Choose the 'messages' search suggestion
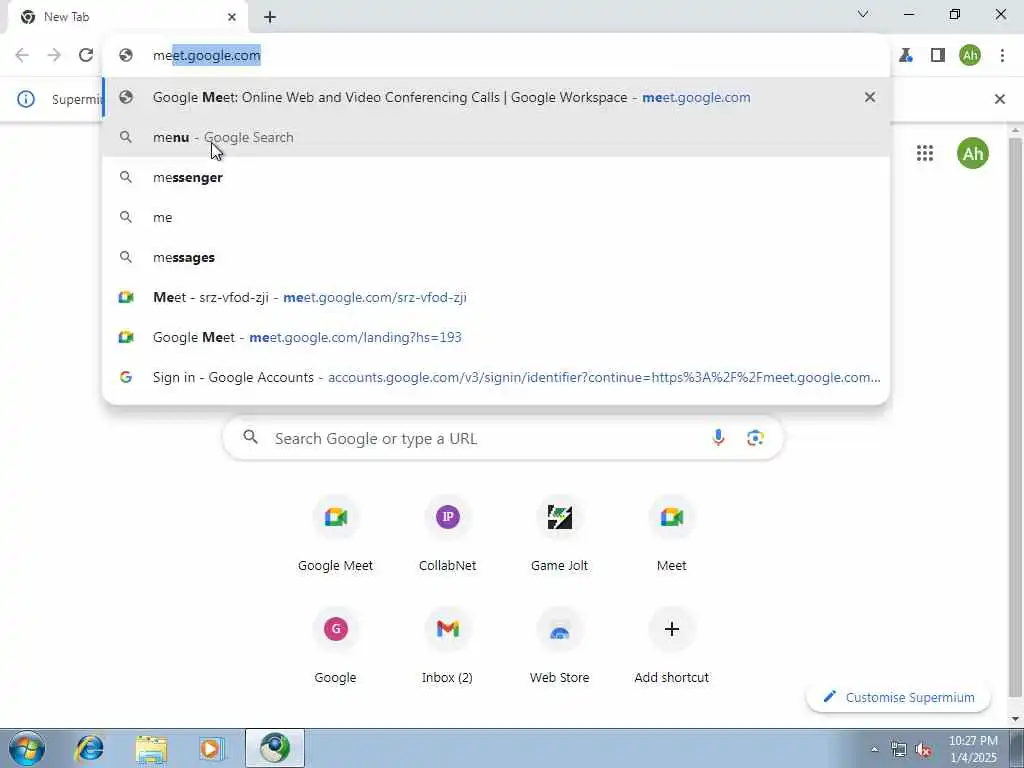Viewport: 1024px width, 768px height. pos(496,257)
